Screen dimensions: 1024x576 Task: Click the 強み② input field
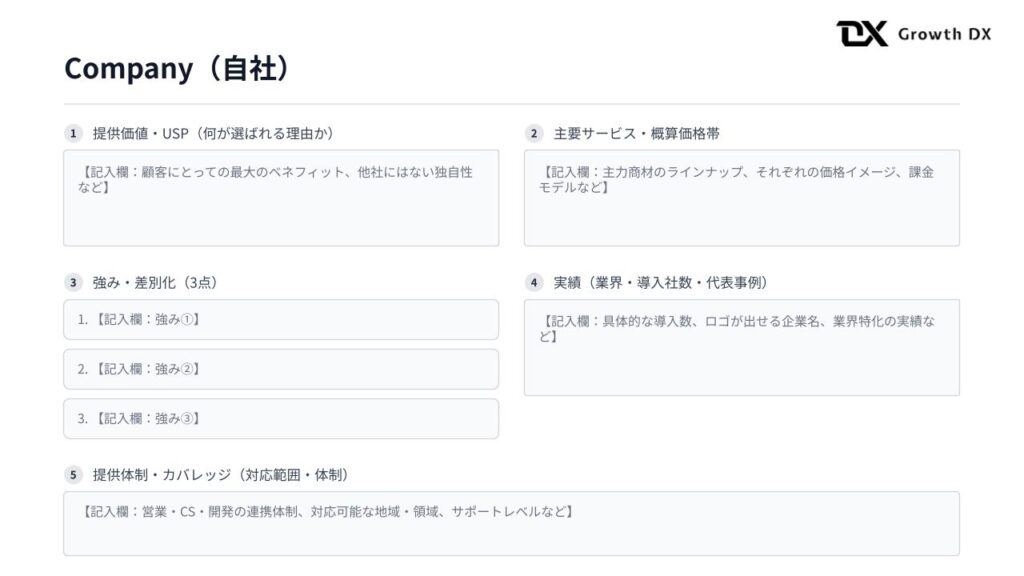coord(281,369)
